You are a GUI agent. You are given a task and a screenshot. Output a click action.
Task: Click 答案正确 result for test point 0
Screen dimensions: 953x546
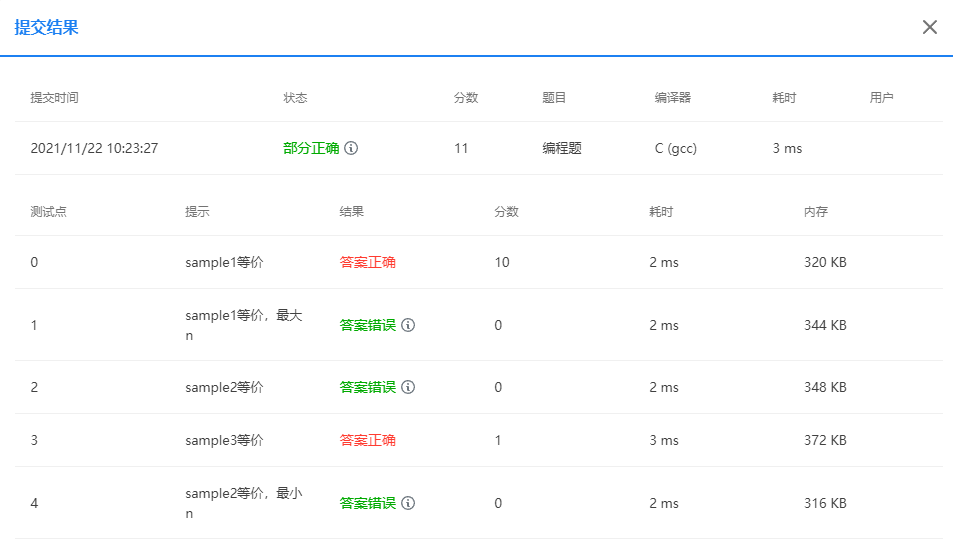368,262
